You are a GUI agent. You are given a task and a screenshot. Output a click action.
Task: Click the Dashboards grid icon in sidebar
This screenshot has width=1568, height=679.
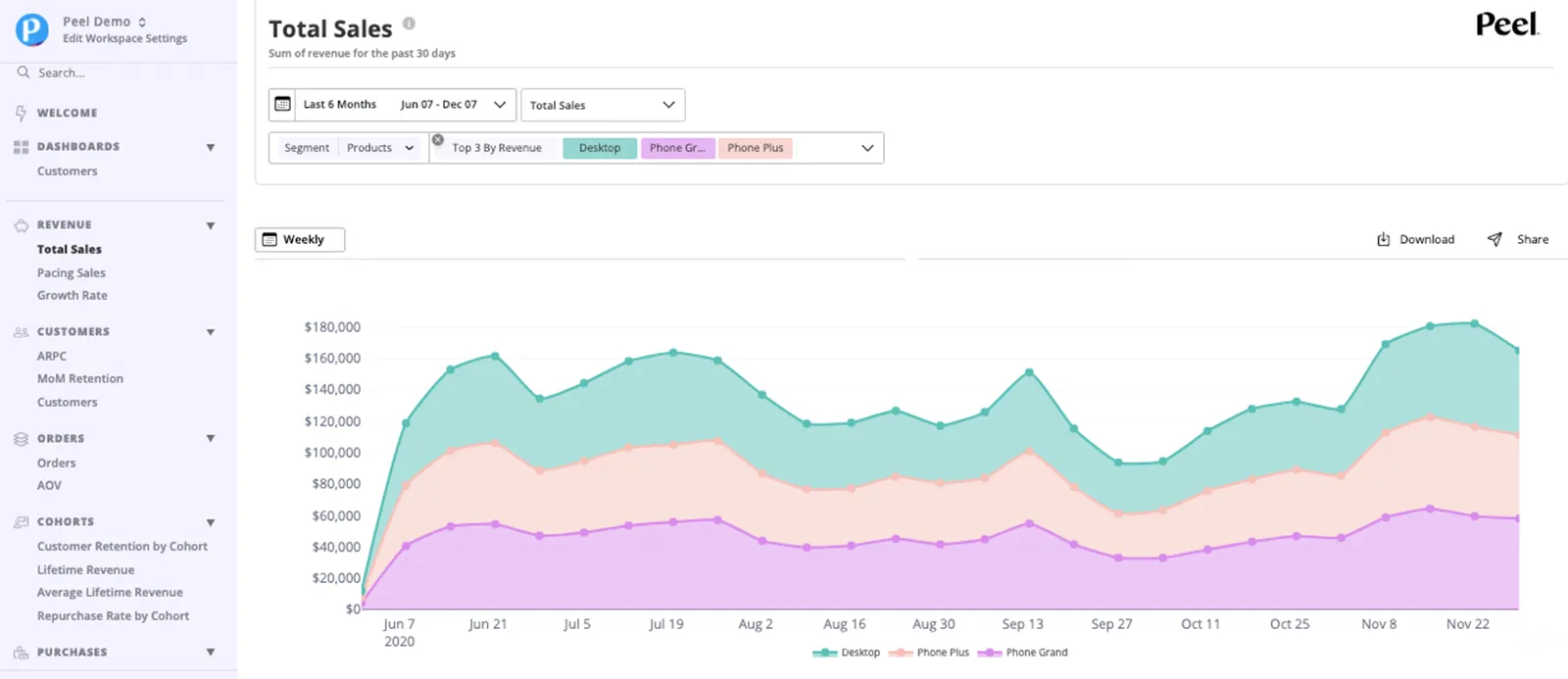coord(21,147)
